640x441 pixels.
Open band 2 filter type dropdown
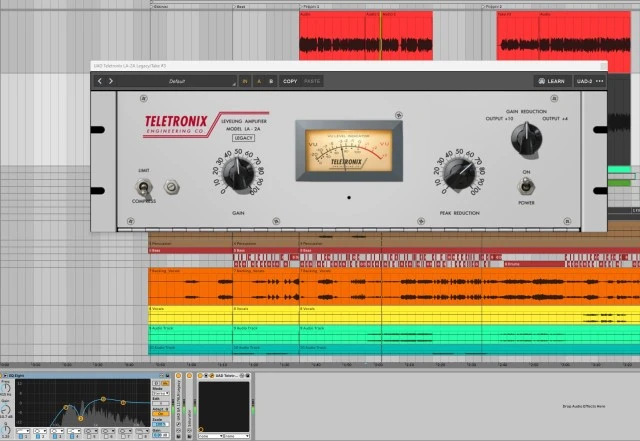(x=40, y=431)
